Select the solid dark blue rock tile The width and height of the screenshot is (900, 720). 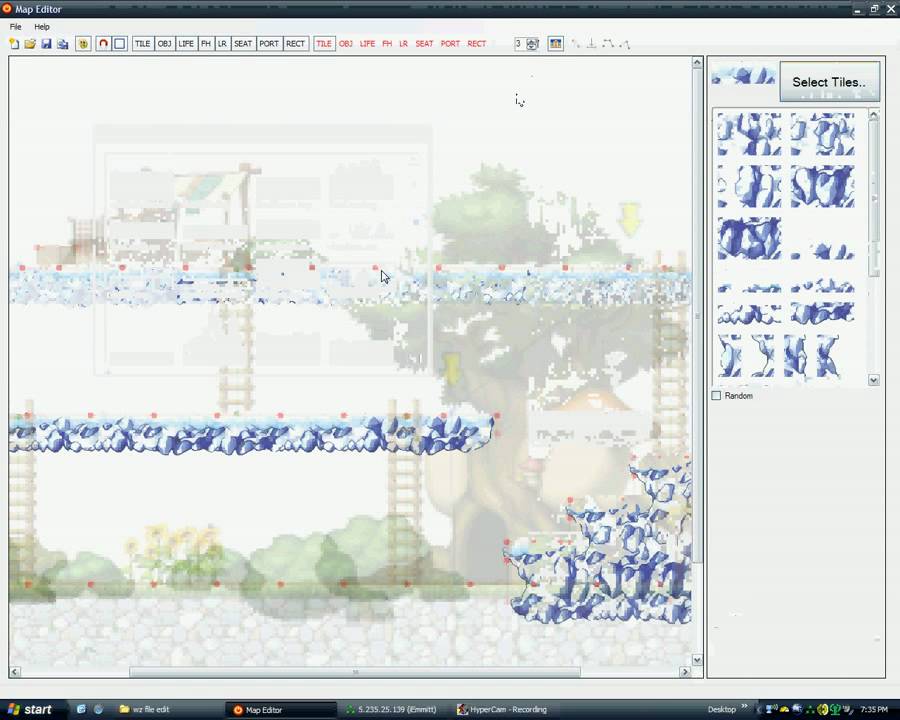click(749, 238)
